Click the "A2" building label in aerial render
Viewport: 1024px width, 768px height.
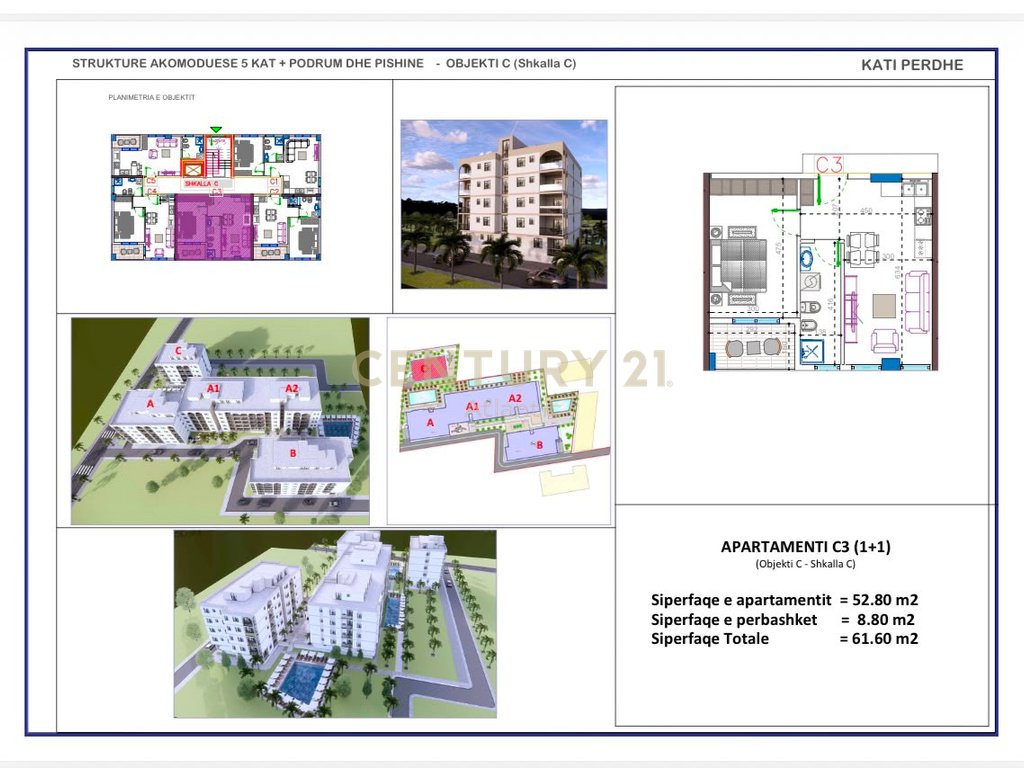point(291,388)
